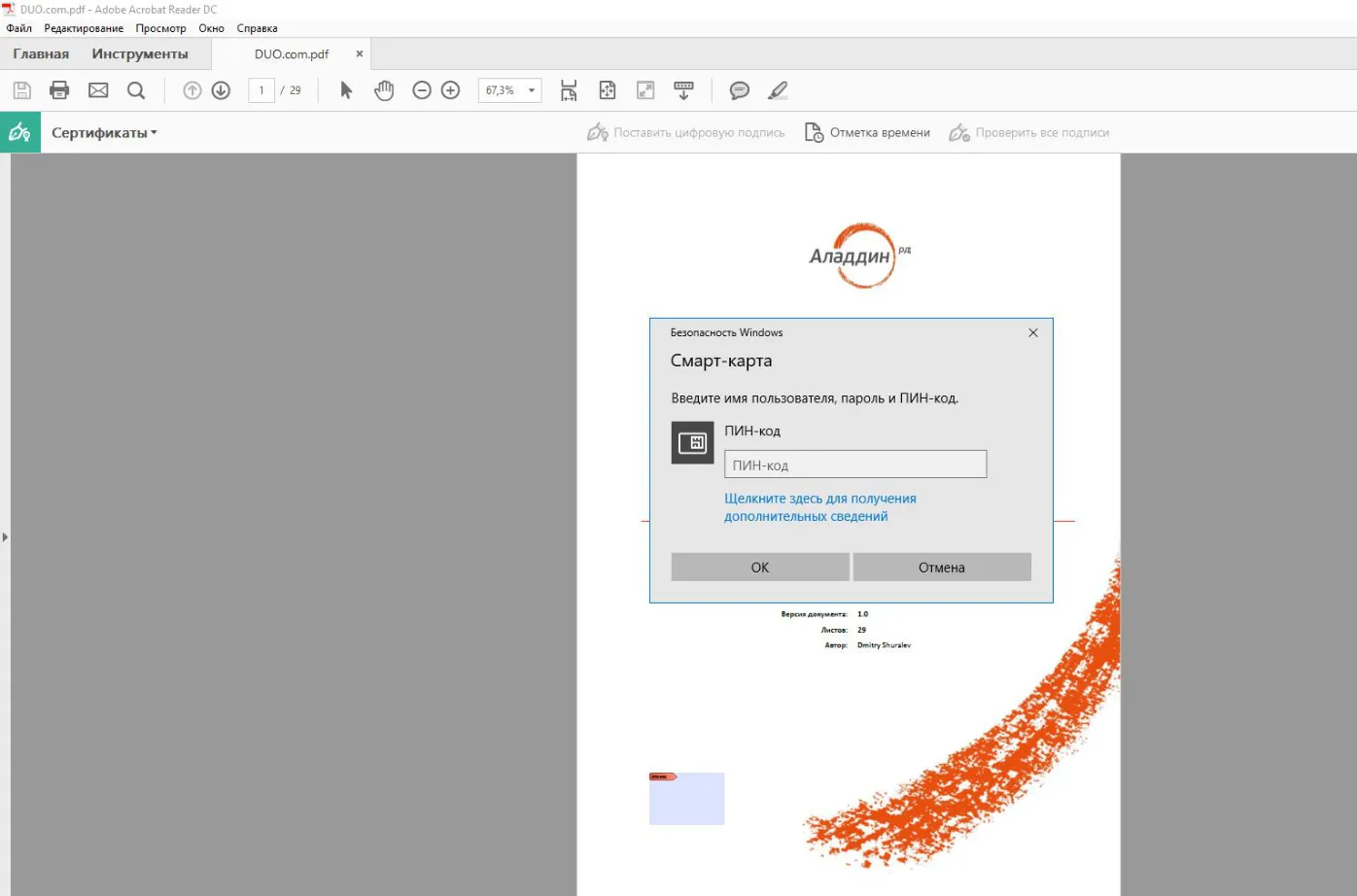Select the highlight text pen icon
1357x896 pixels.
point(778,90)
